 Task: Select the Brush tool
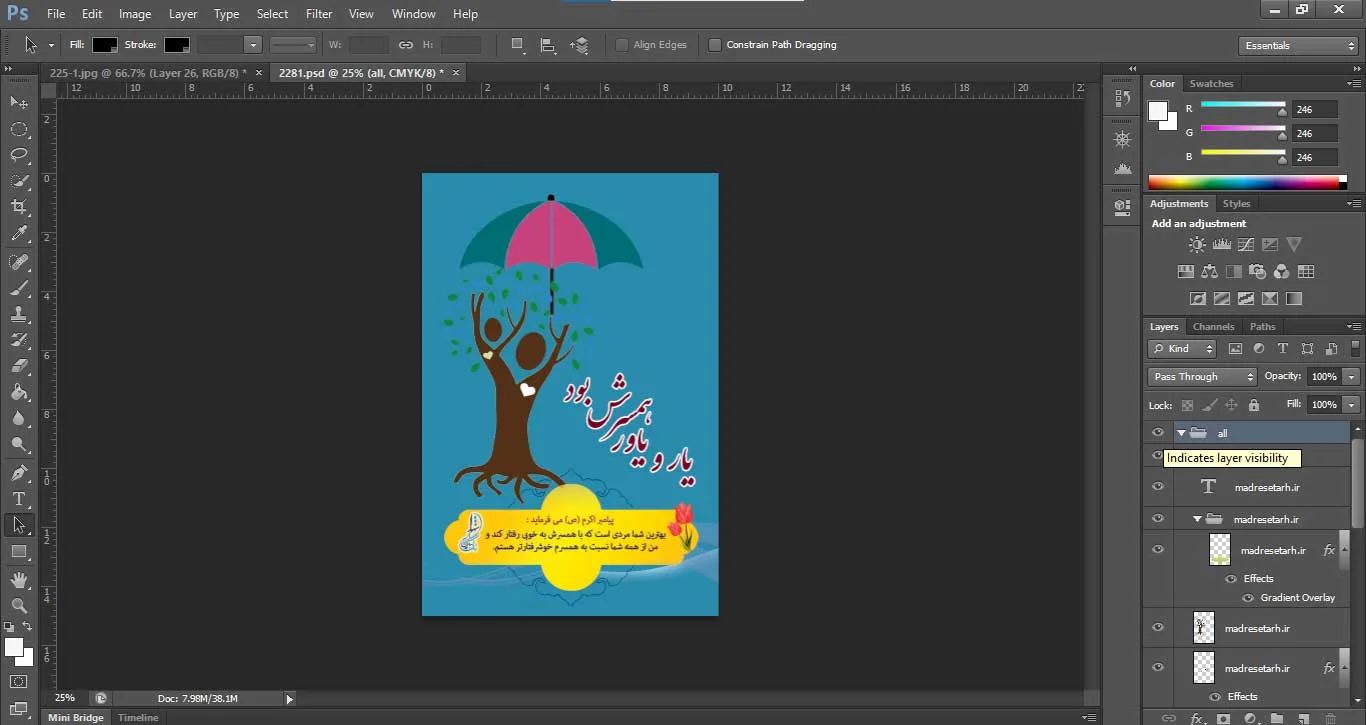click(19, 288)
